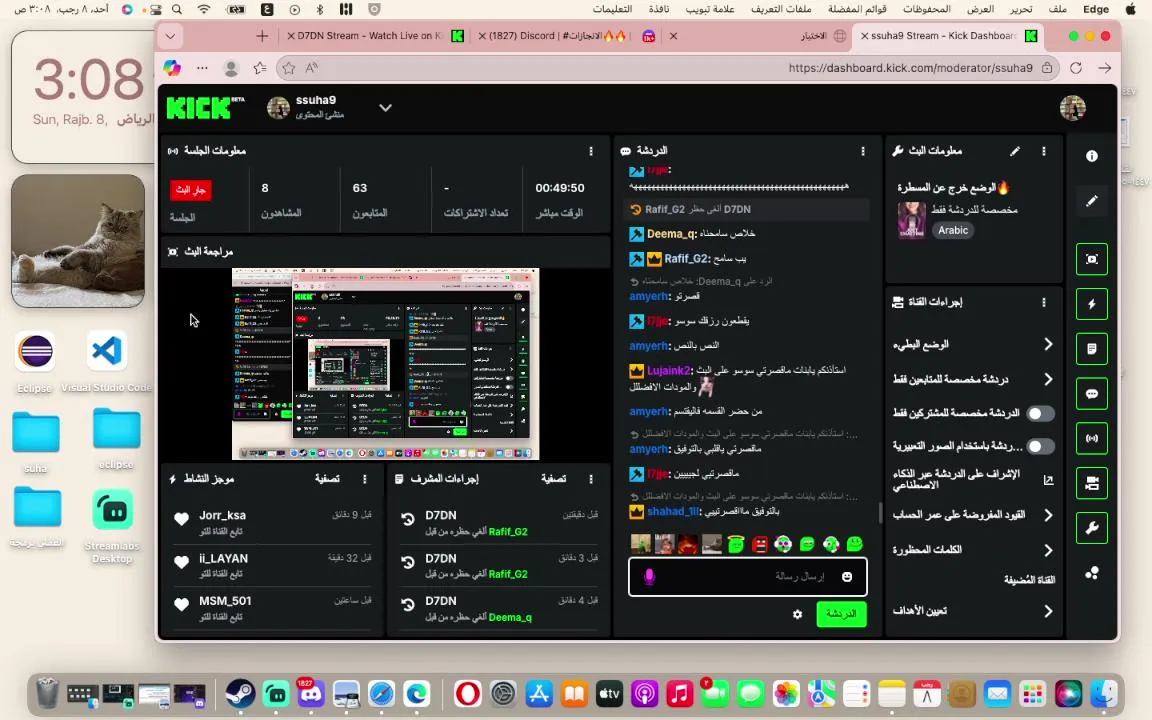The width and height of the screenshot is (1152, 720).
Task: Open the three-dot menu of the معلومات الجلسة panel
Action: pos(591,151)
